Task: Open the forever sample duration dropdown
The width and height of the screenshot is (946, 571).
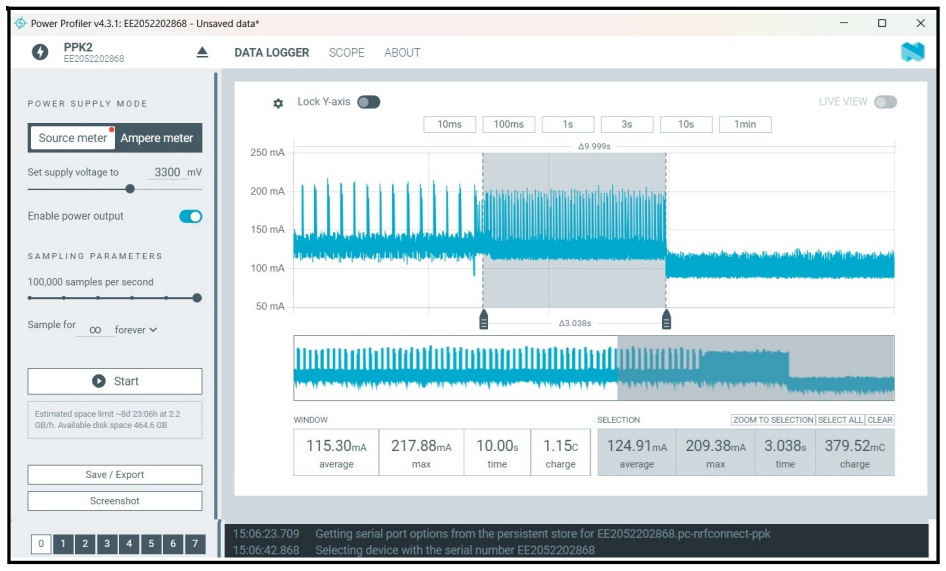Action: pos(136,330)
